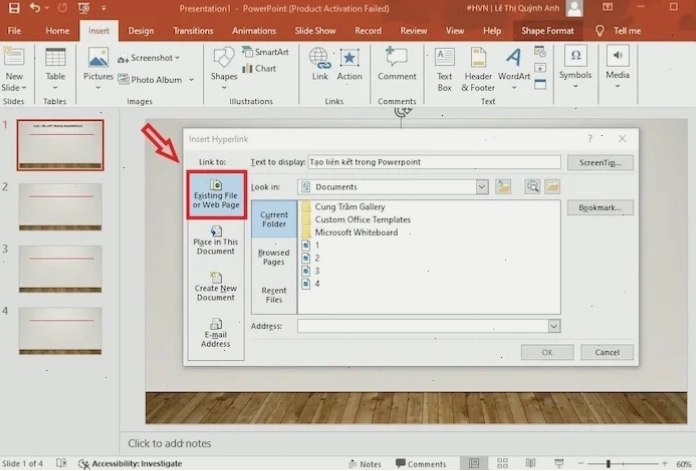Image resolution: width=696 pixels, height=471 pixels.
Task: Switch to the Home tab
Action: point(57,31)
